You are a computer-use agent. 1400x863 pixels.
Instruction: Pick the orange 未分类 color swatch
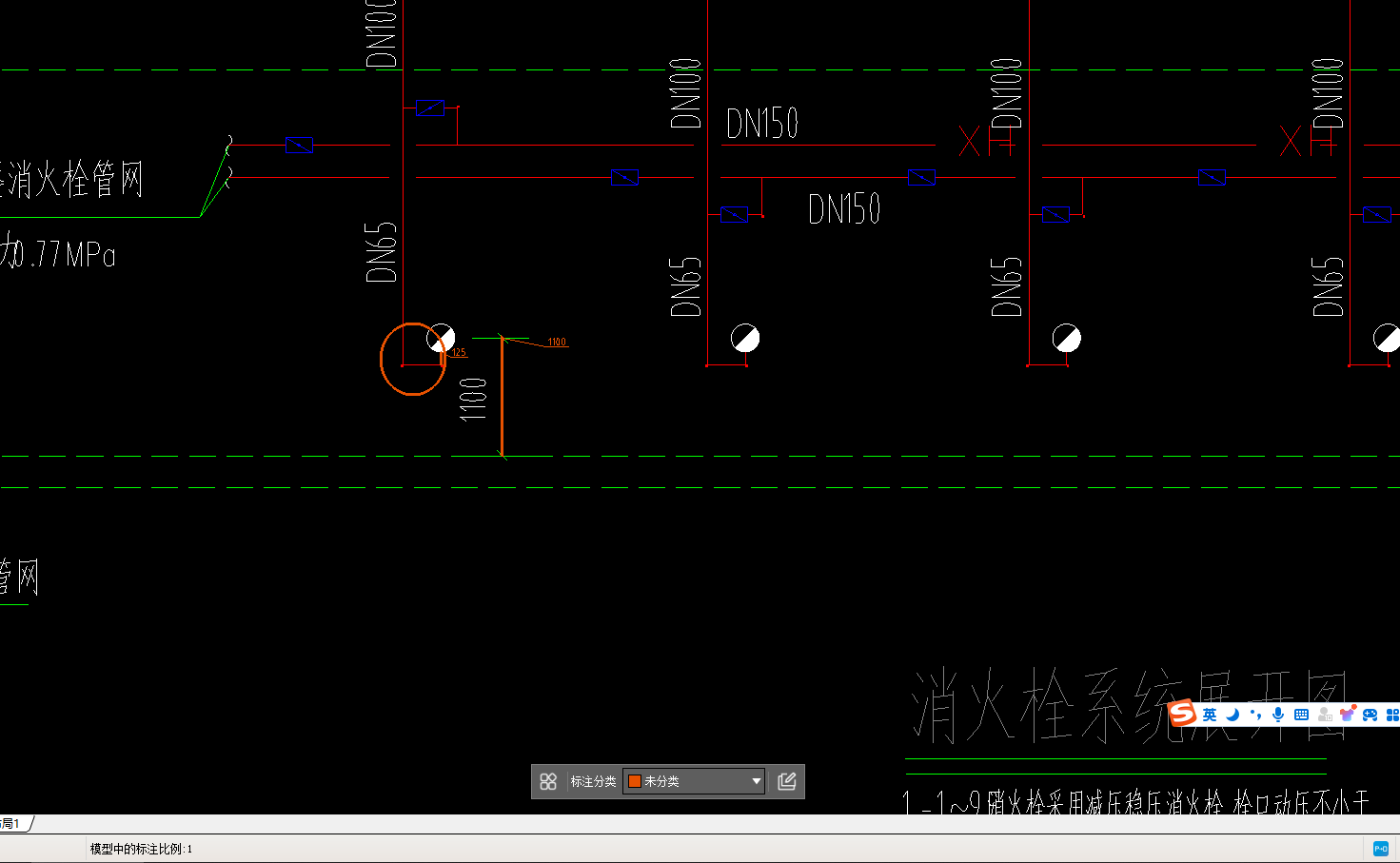coord(635,781)
